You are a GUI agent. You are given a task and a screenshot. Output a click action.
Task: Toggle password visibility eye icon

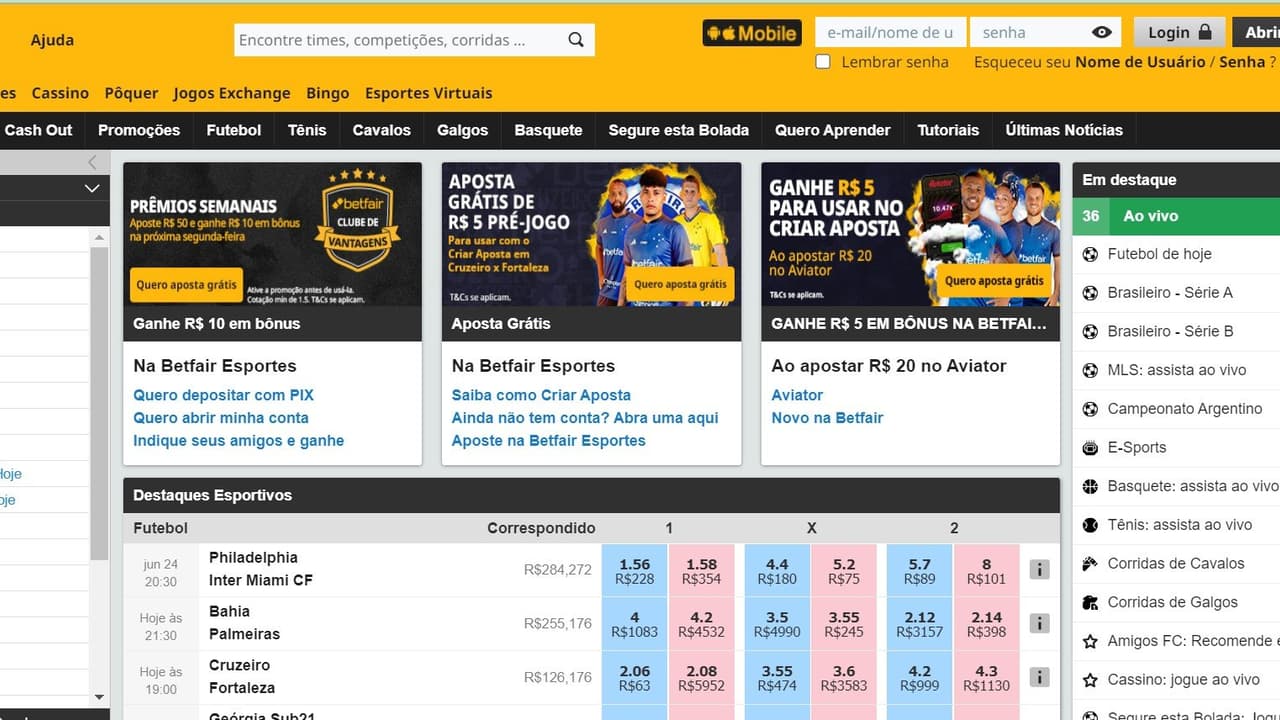click(1102, 33)
